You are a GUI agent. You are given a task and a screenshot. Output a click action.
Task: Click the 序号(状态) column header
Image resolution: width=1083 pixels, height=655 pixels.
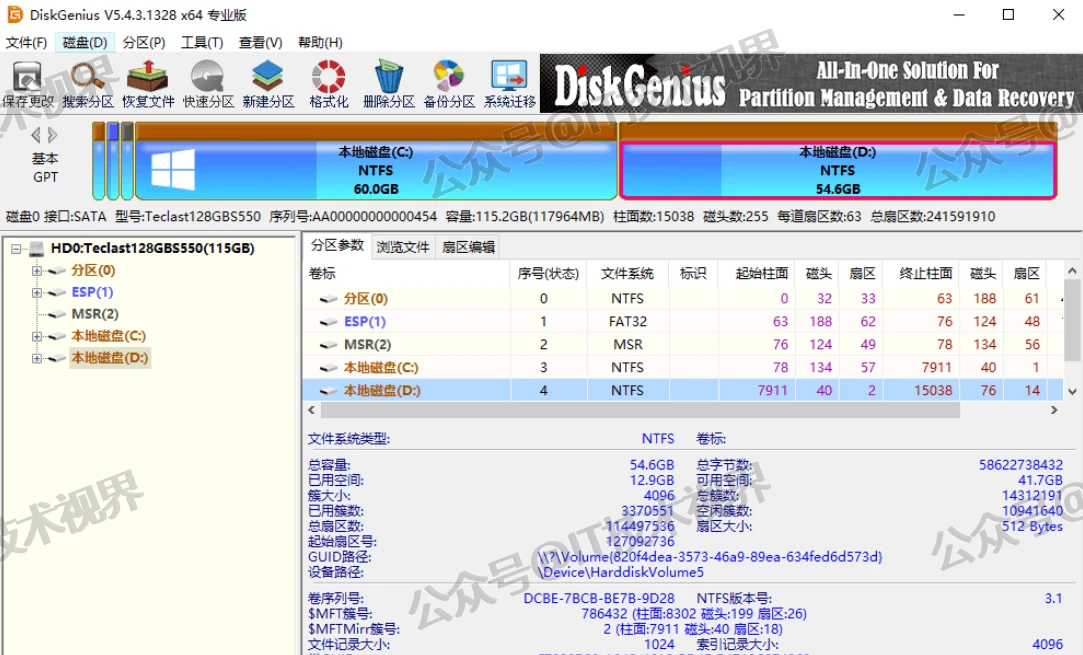pyautogui.click(x=548, y=274)
